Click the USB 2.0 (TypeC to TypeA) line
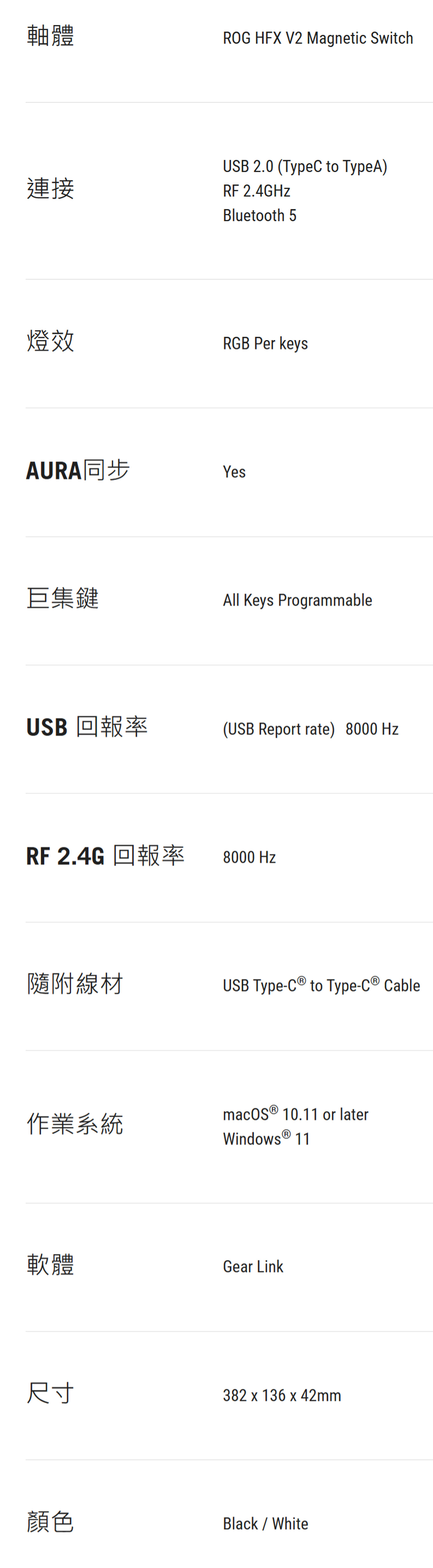The width and height of the screenshot is (433, 1568). pyautogui.click(x=305, y=167)
